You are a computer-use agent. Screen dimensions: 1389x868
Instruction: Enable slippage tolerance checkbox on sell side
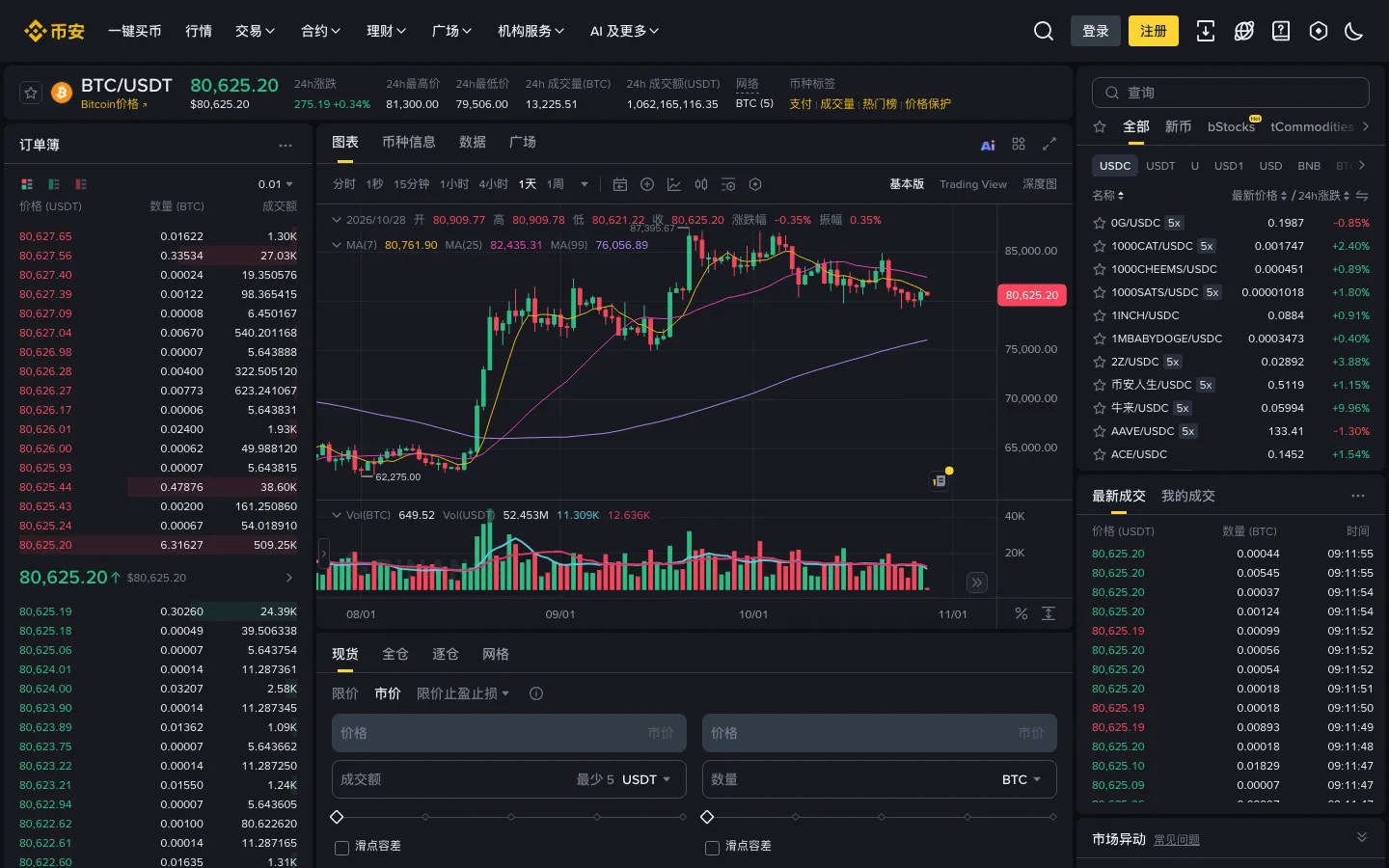click(x=712, y=848)
